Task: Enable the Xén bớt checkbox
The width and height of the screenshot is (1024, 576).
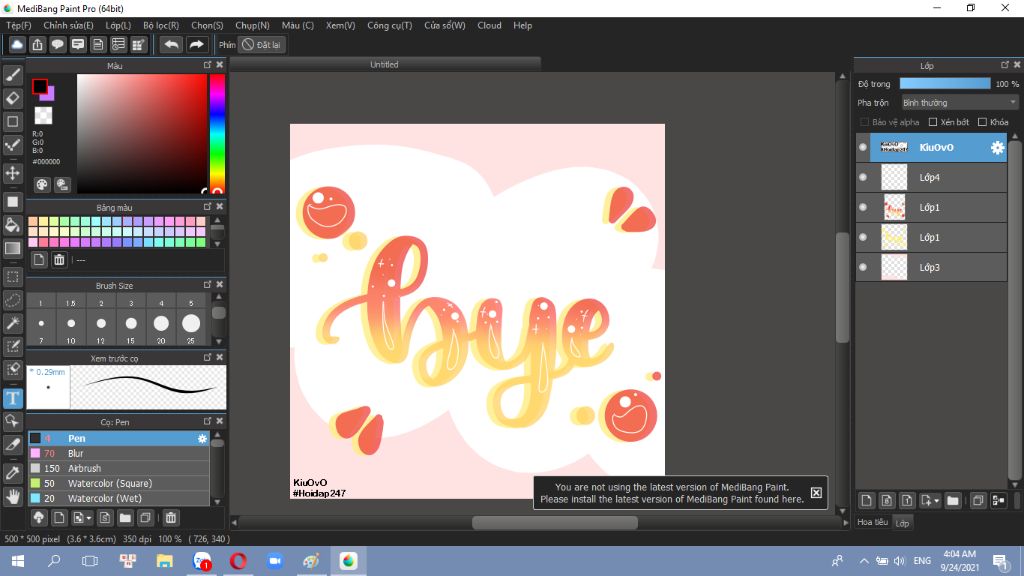Action: [x=933, y=122]
